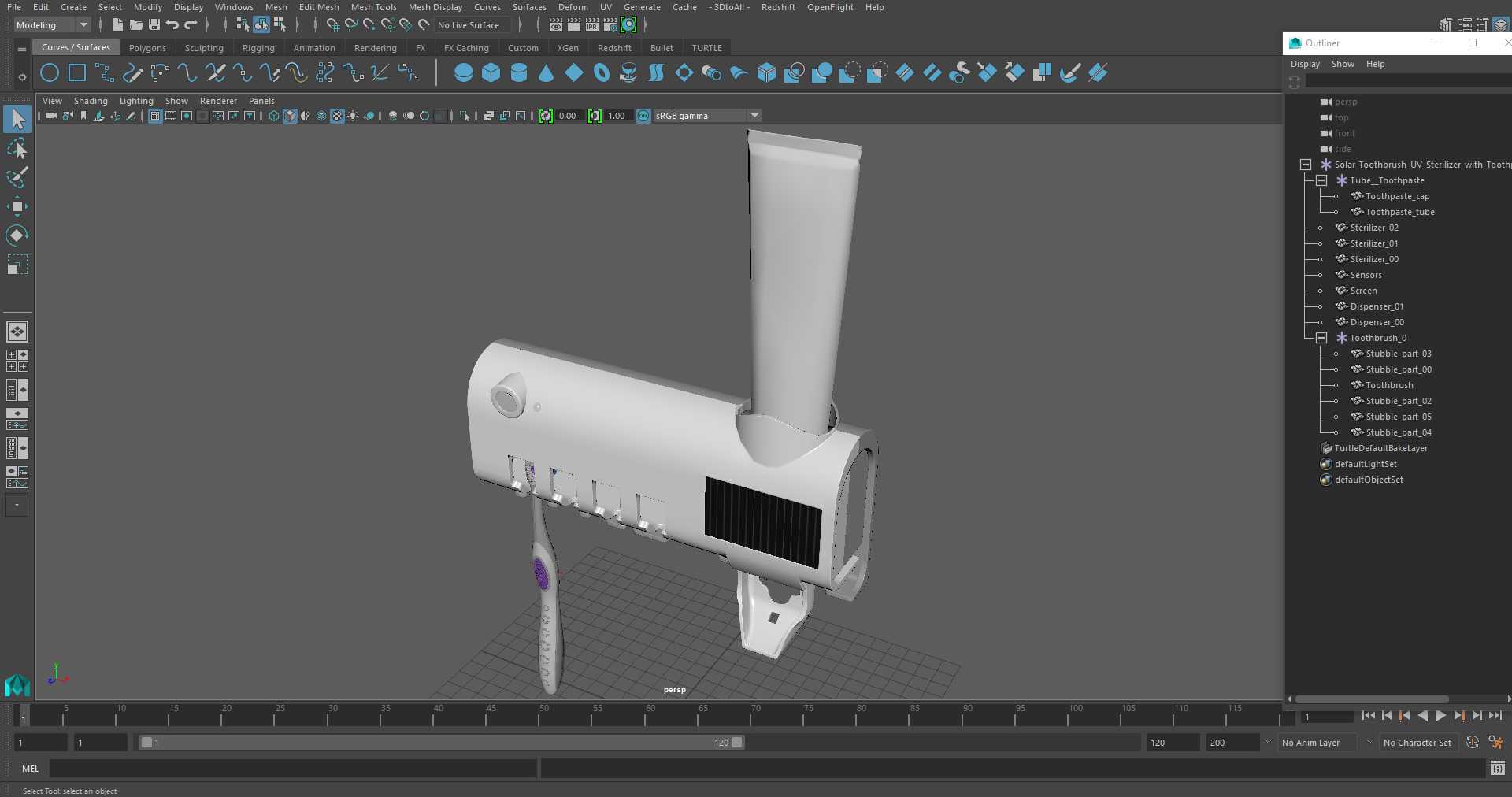Screen dimensions: 1512x797
Task: Toggle isolate select in viewport
Action: pos(465,116)
